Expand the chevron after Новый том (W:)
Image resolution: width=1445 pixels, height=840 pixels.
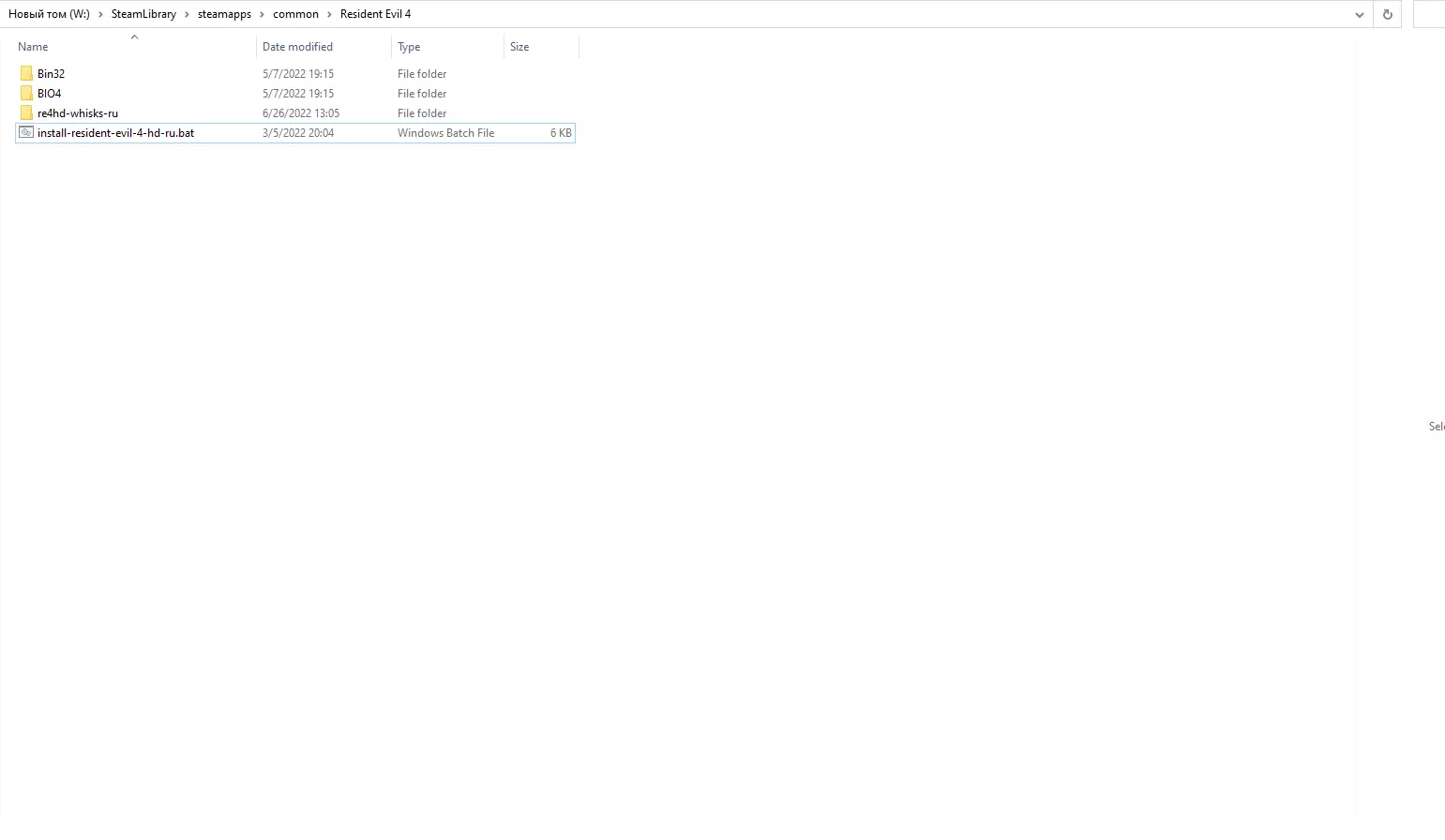100,14
